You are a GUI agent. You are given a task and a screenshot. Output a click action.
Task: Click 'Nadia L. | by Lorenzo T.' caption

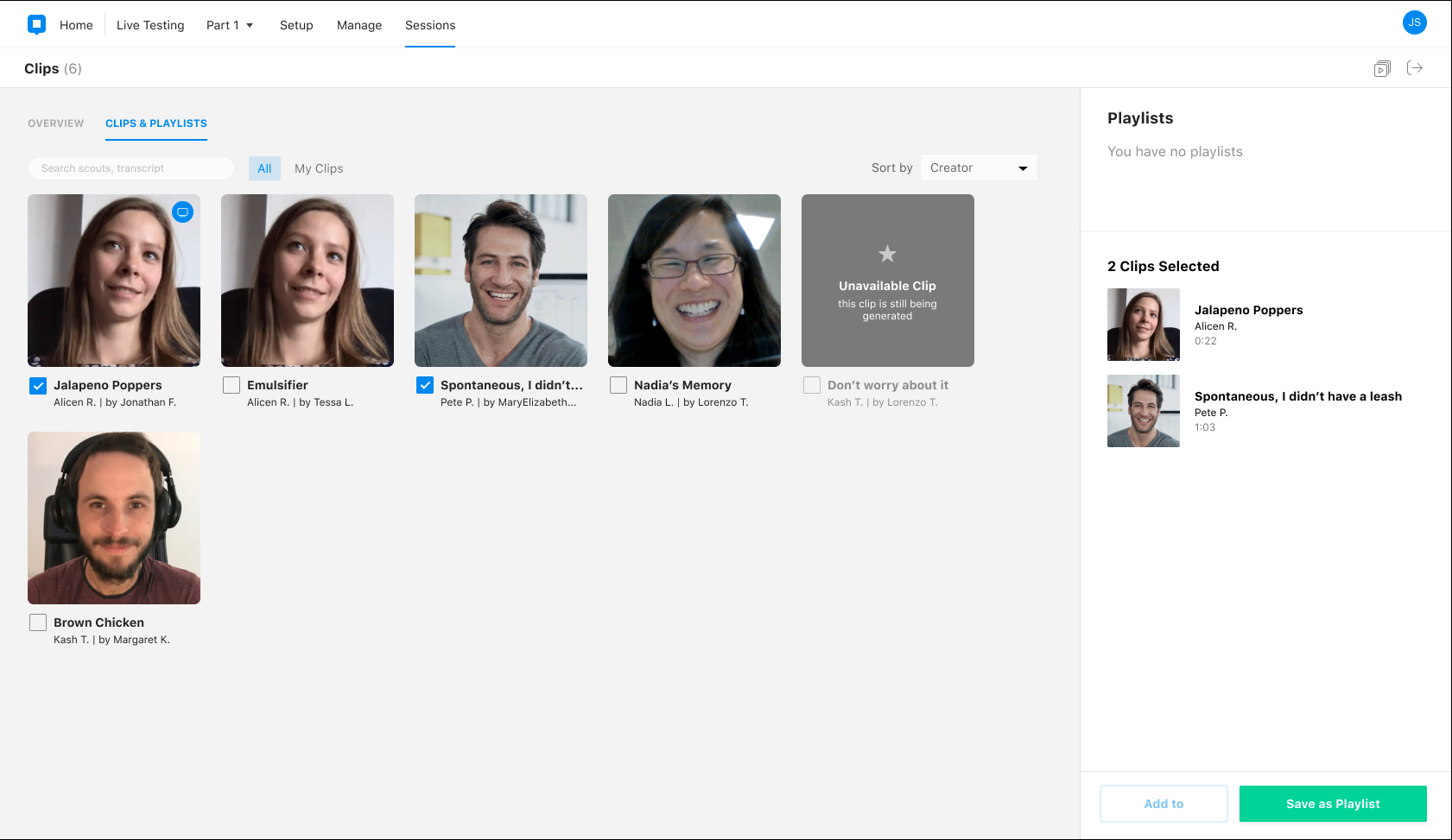coord(691,402)
